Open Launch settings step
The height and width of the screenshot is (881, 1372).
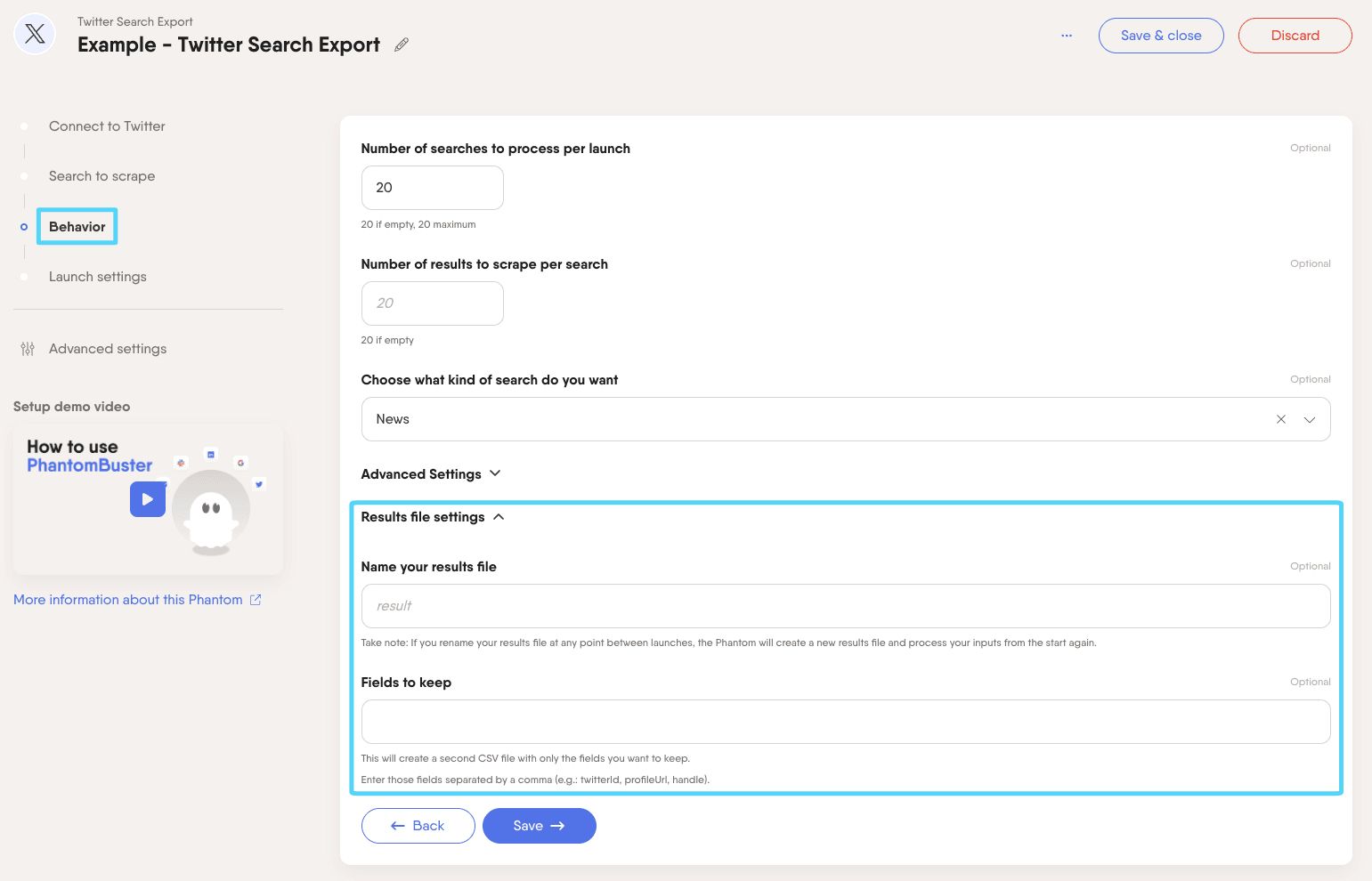click(x=98, y=277)
